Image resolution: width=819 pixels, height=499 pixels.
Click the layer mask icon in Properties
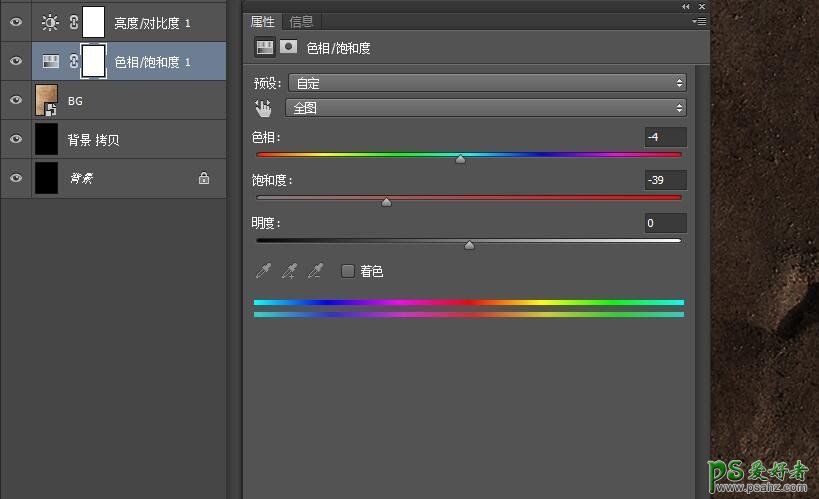click(x=289, y=46)
